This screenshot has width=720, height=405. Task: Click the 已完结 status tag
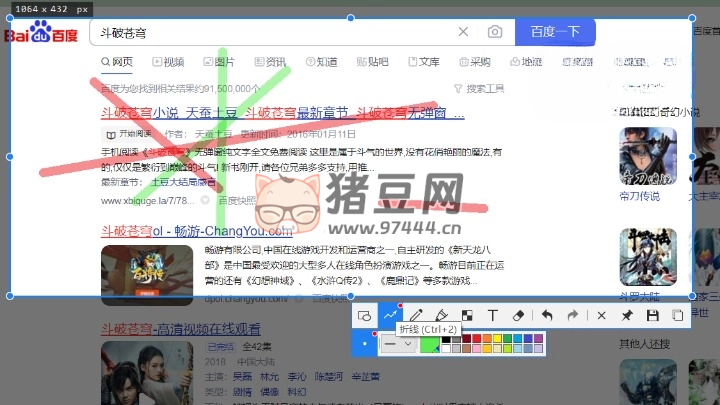click(220, 347)
